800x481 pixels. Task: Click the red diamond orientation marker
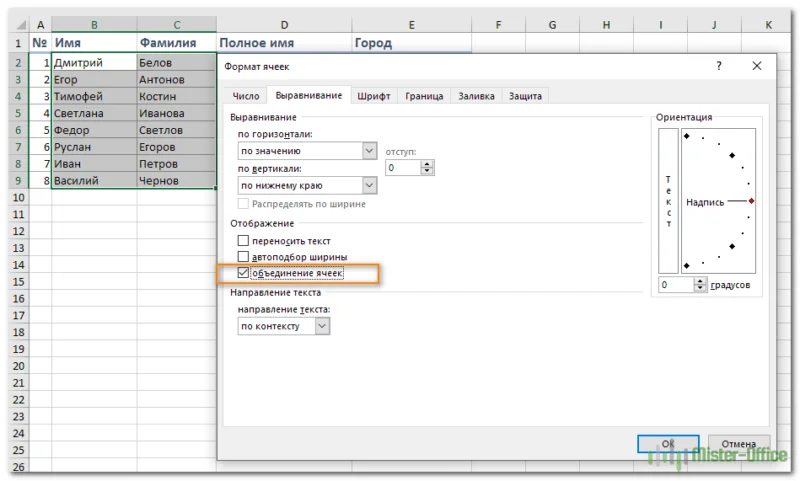[x=751, y=201]
